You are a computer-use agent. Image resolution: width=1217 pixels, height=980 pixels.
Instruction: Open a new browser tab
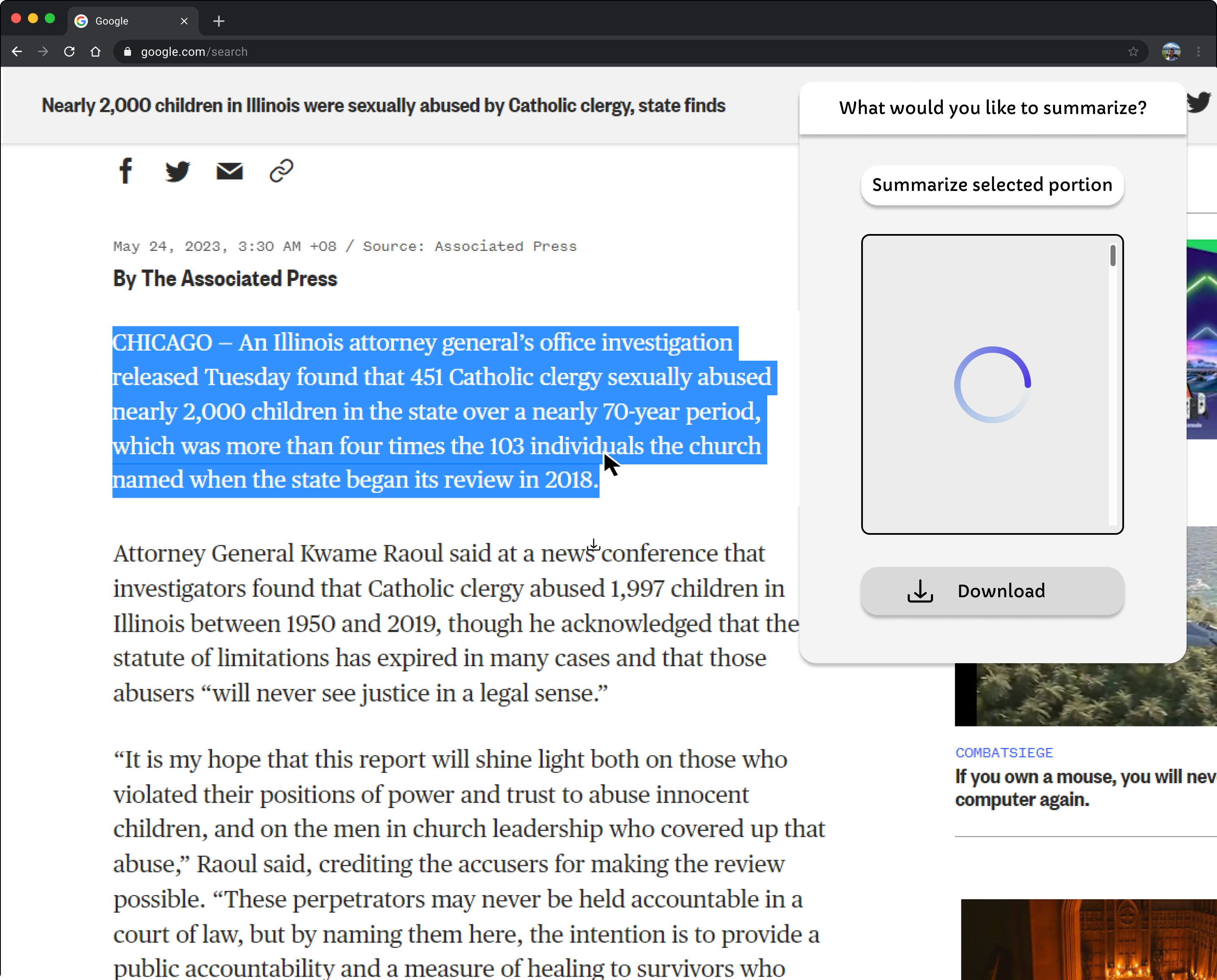coord(219,22)
